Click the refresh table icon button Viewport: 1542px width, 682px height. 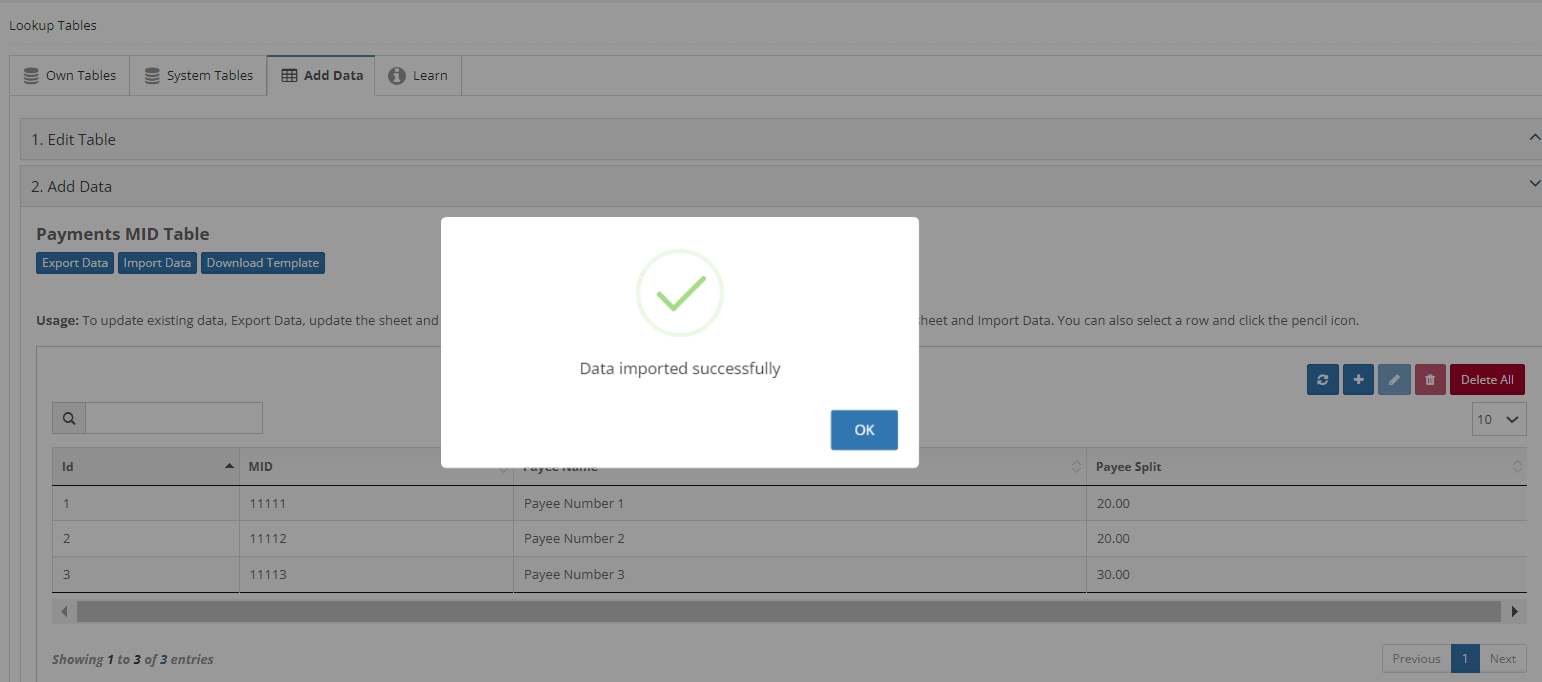coord(1322,380)
